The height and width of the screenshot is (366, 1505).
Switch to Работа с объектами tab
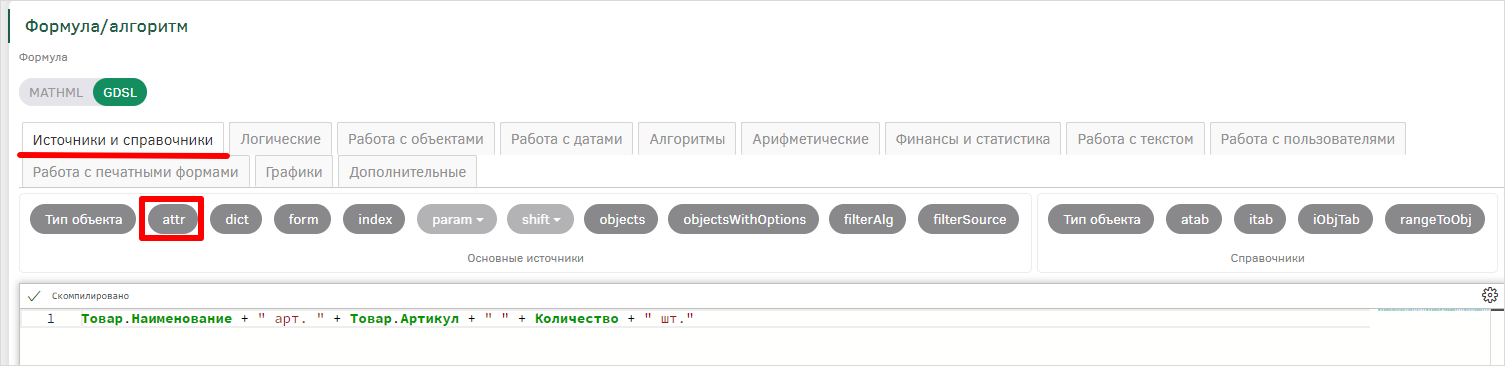tap(416, 139)
